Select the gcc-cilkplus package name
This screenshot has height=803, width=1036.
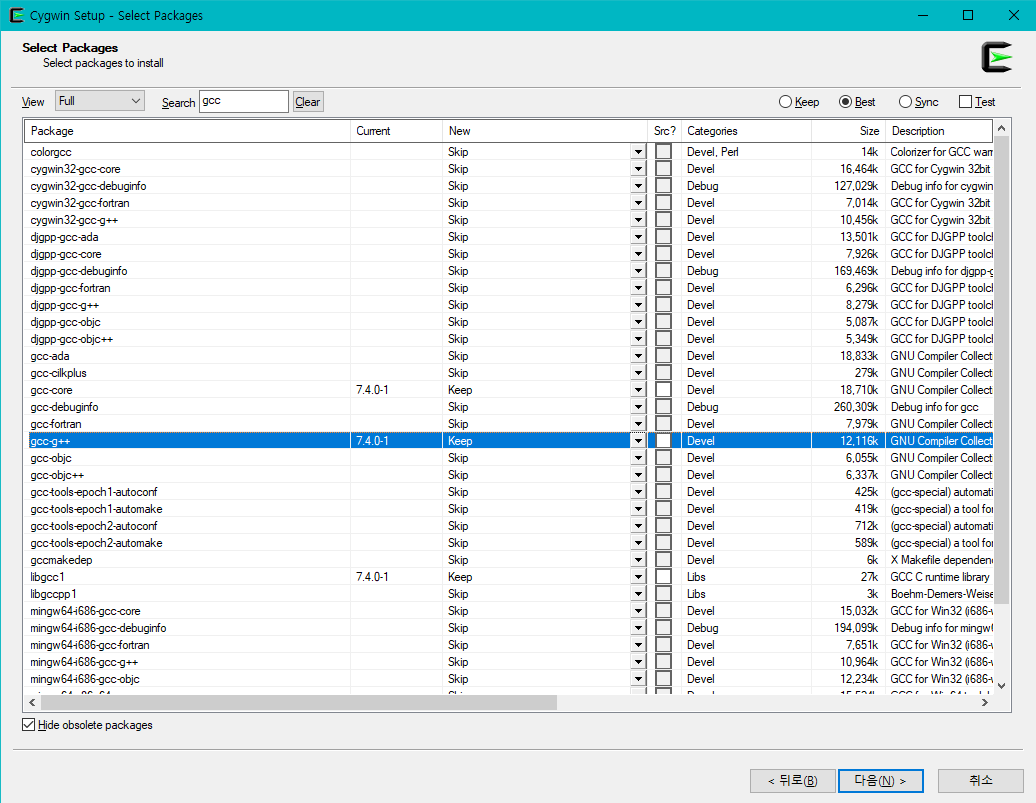[58, 373]
